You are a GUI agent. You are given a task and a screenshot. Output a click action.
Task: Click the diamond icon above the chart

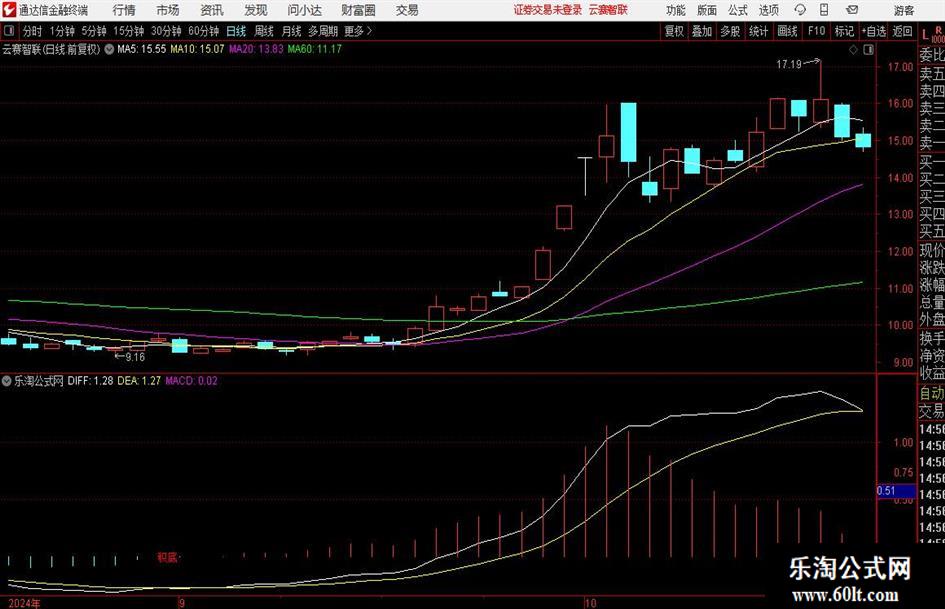(853, 50)
